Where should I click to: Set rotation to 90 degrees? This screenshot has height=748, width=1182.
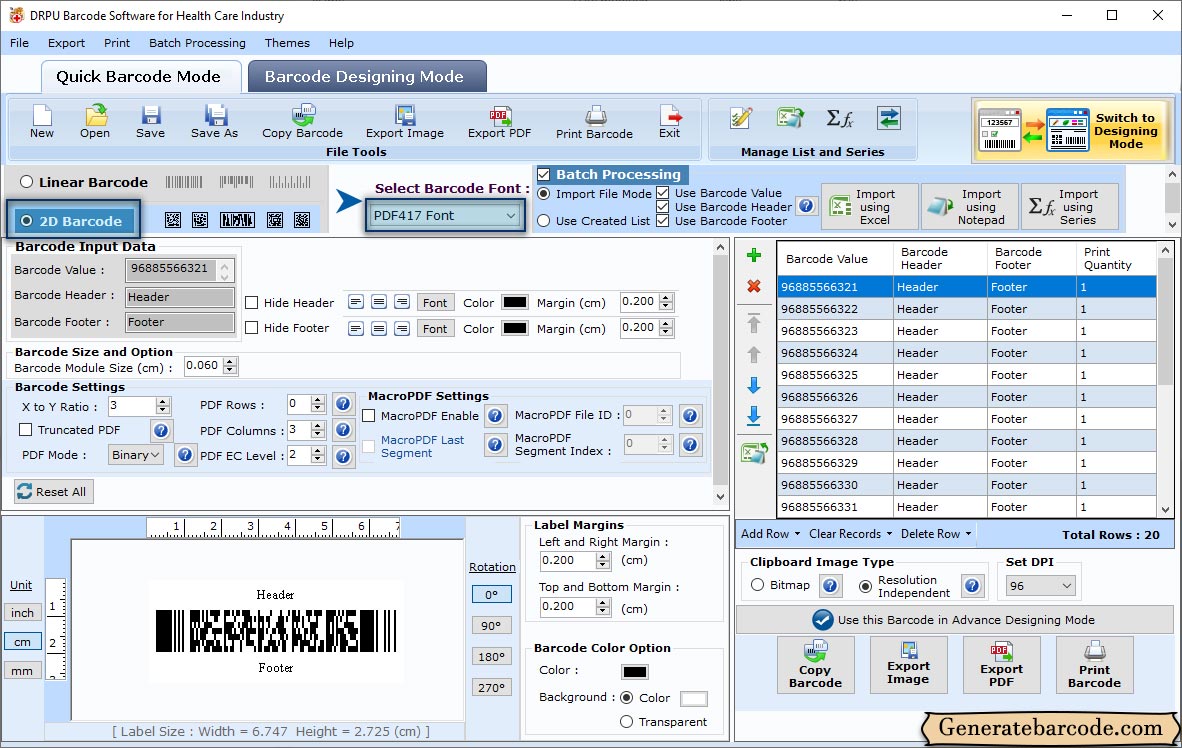[491, 625]
